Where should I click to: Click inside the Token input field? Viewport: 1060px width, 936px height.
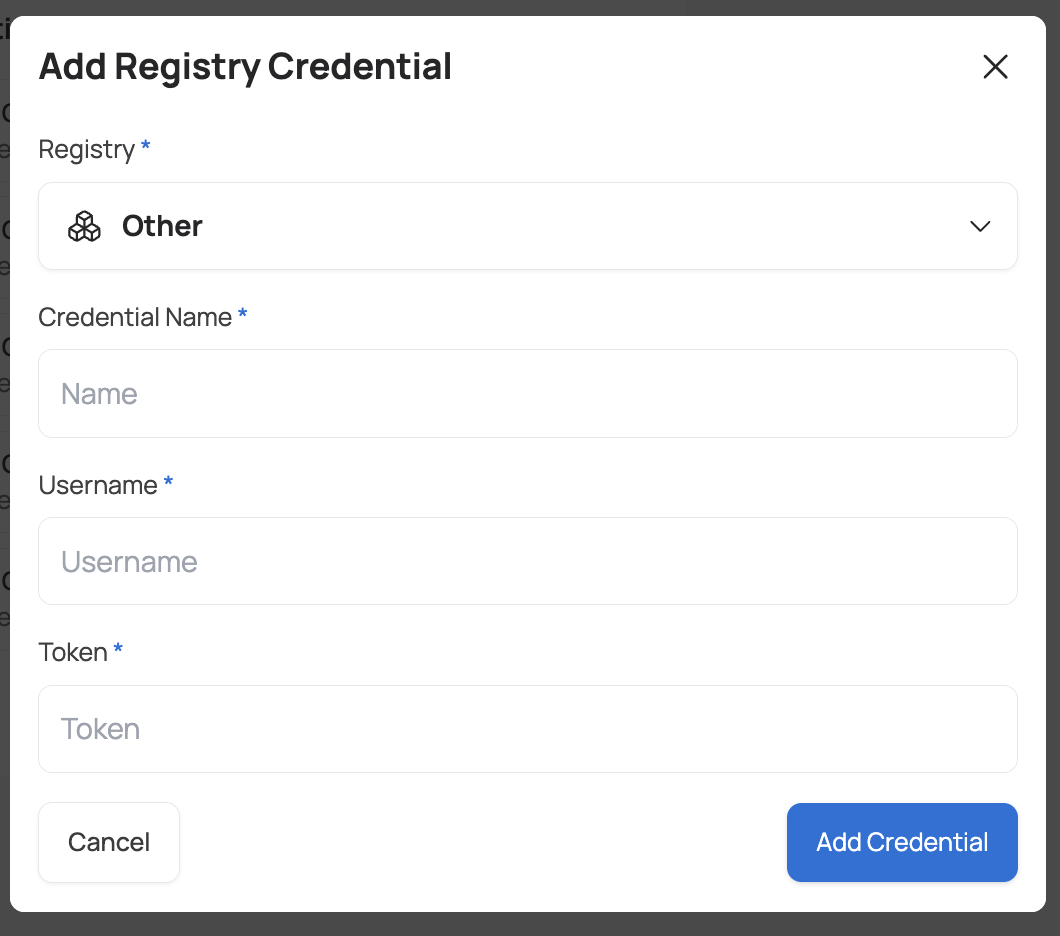click(528, 729)
